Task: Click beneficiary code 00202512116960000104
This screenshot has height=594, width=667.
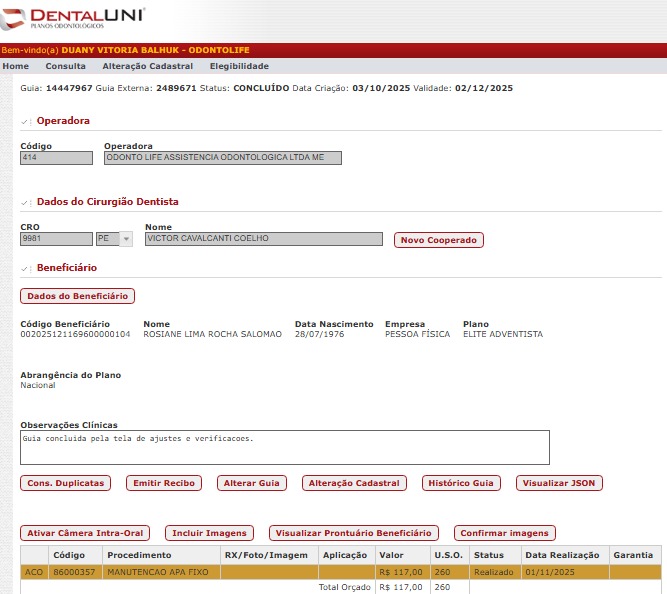Action: pyautogui.click(x=75, y=334)
